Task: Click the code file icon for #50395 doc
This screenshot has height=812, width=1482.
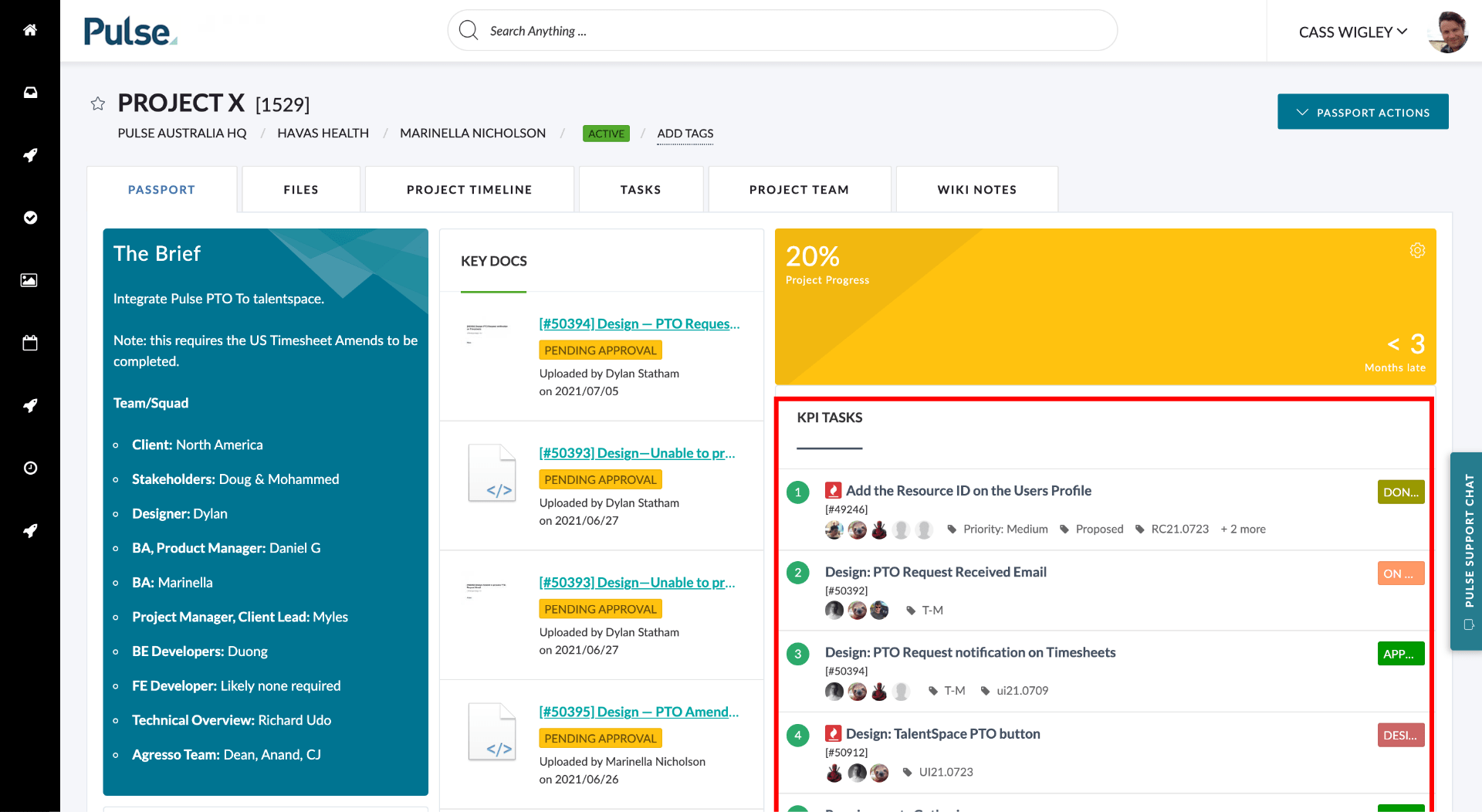Action: (492, 731)
